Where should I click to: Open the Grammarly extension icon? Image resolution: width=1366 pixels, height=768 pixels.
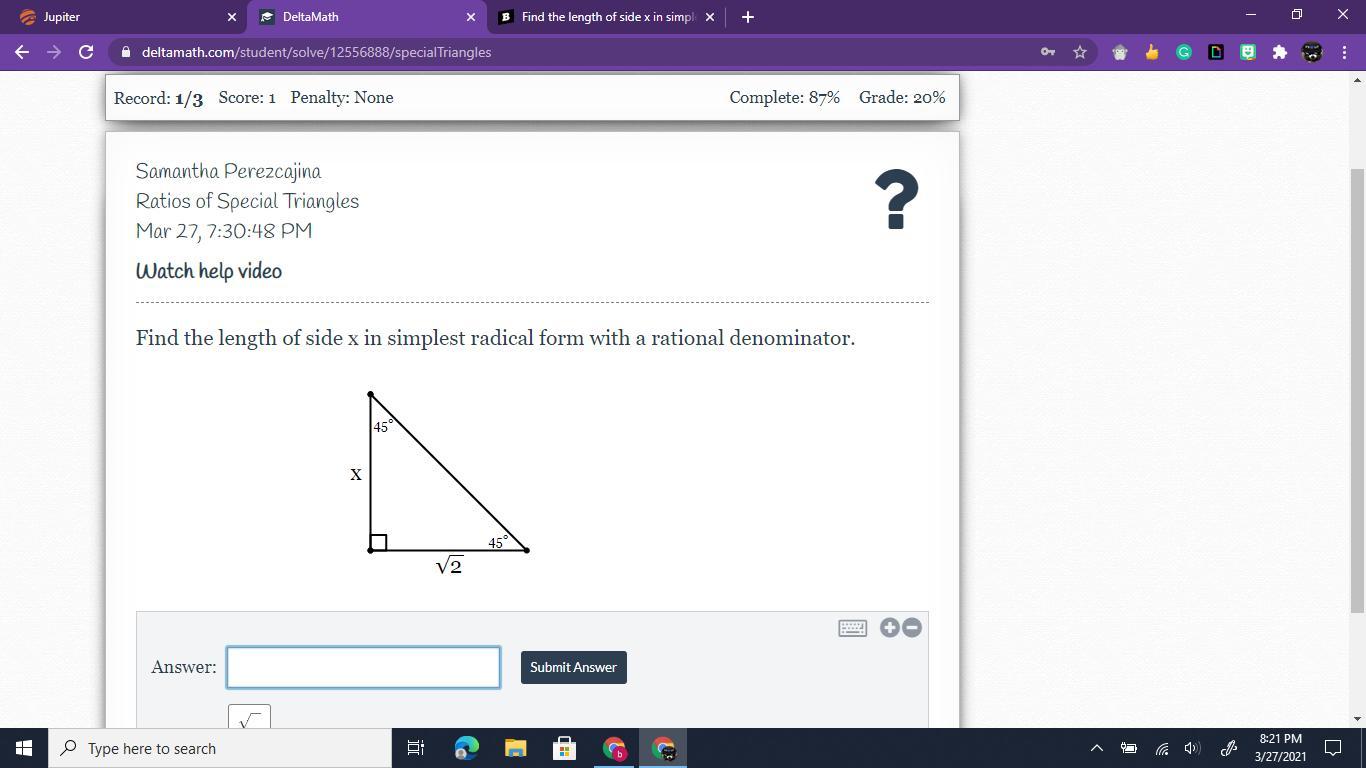(x=1184, y=52)
